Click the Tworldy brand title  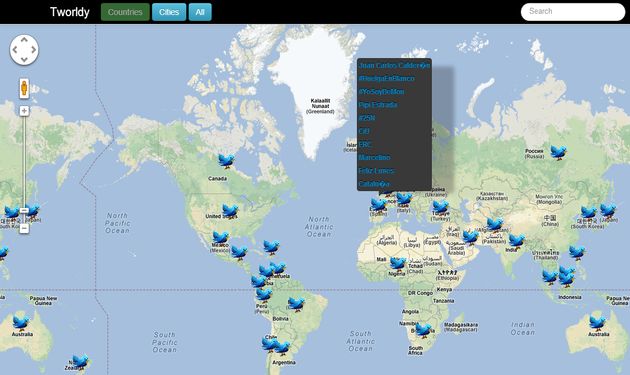click(x=70, y=12)
